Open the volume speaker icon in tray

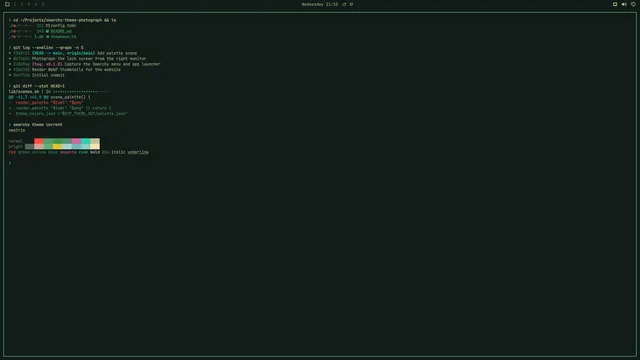(x=624, y=4)
